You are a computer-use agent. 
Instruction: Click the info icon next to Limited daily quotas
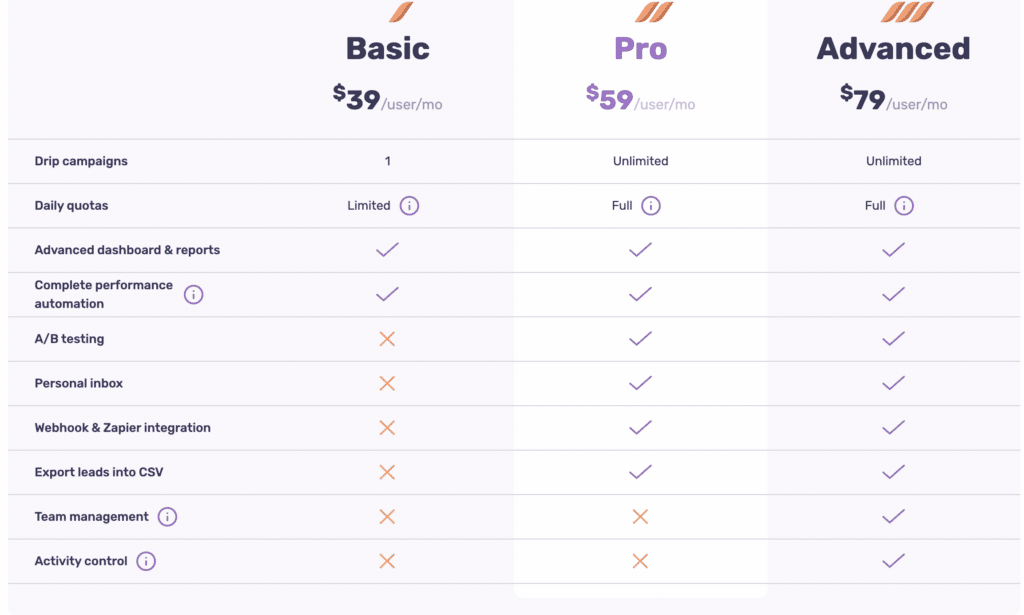(409, 206)
